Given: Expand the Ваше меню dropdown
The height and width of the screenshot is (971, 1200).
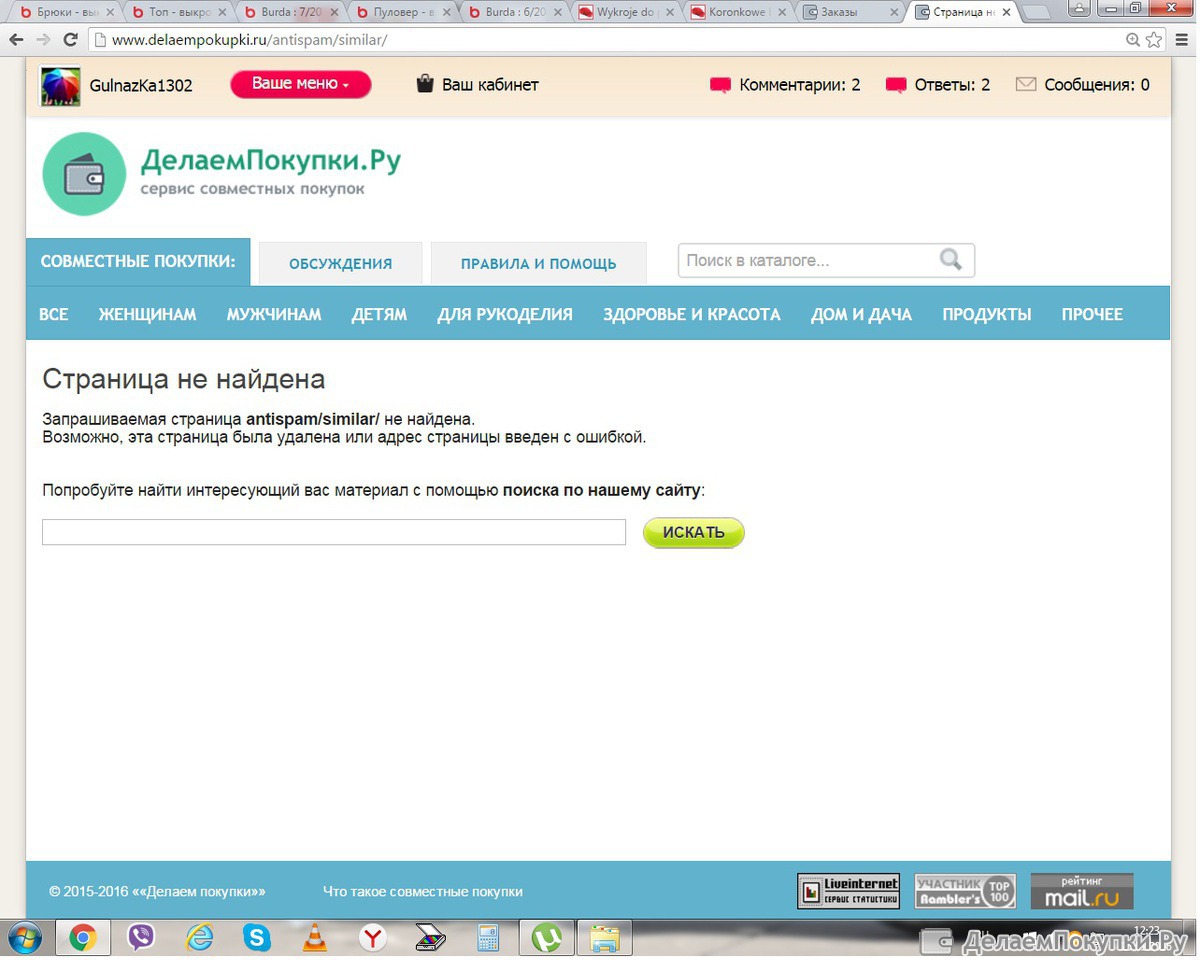Looking at the screenshot, I should click(x=301, y=84).
